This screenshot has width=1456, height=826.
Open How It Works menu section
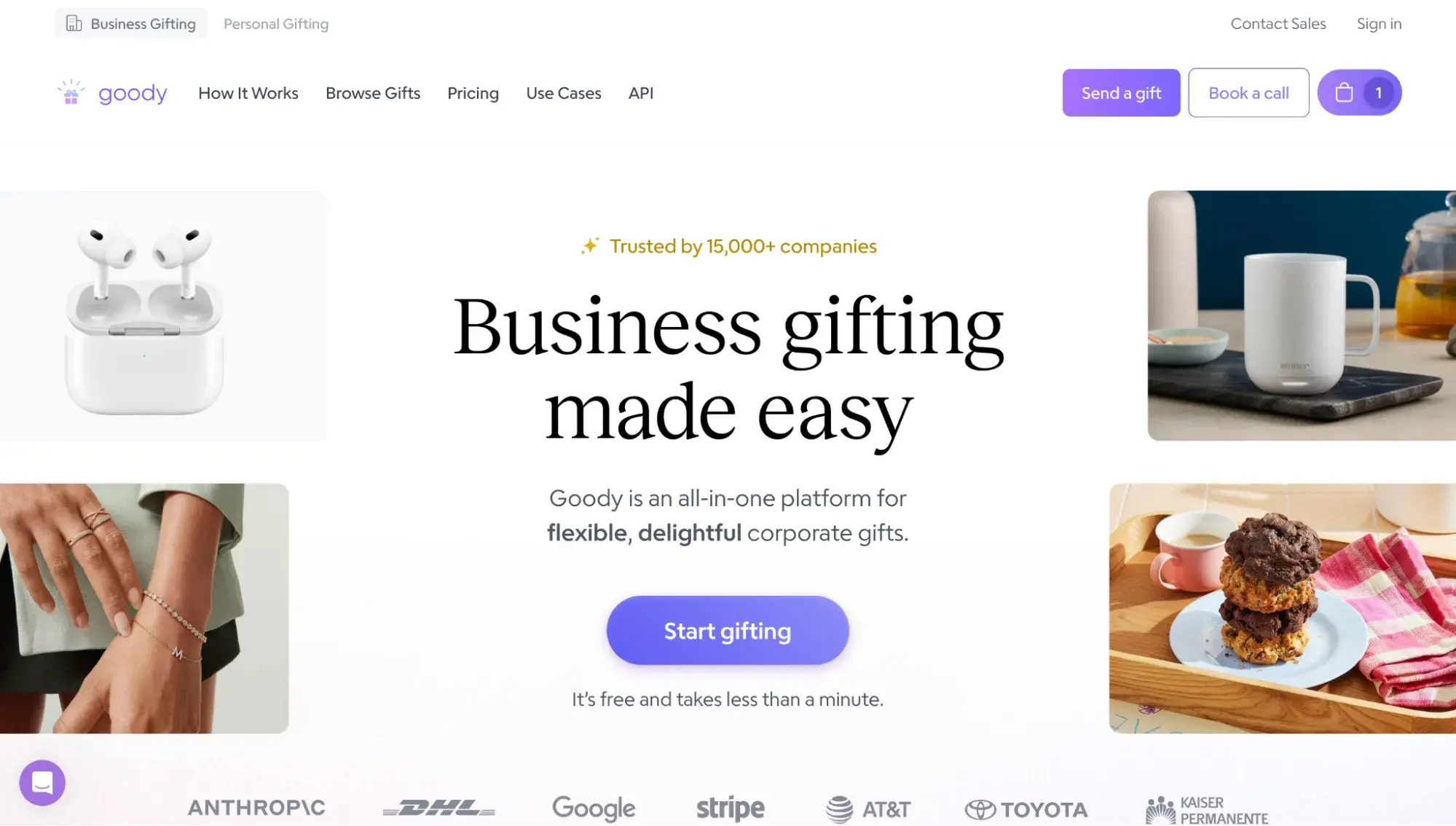click(x=247, y=92)
